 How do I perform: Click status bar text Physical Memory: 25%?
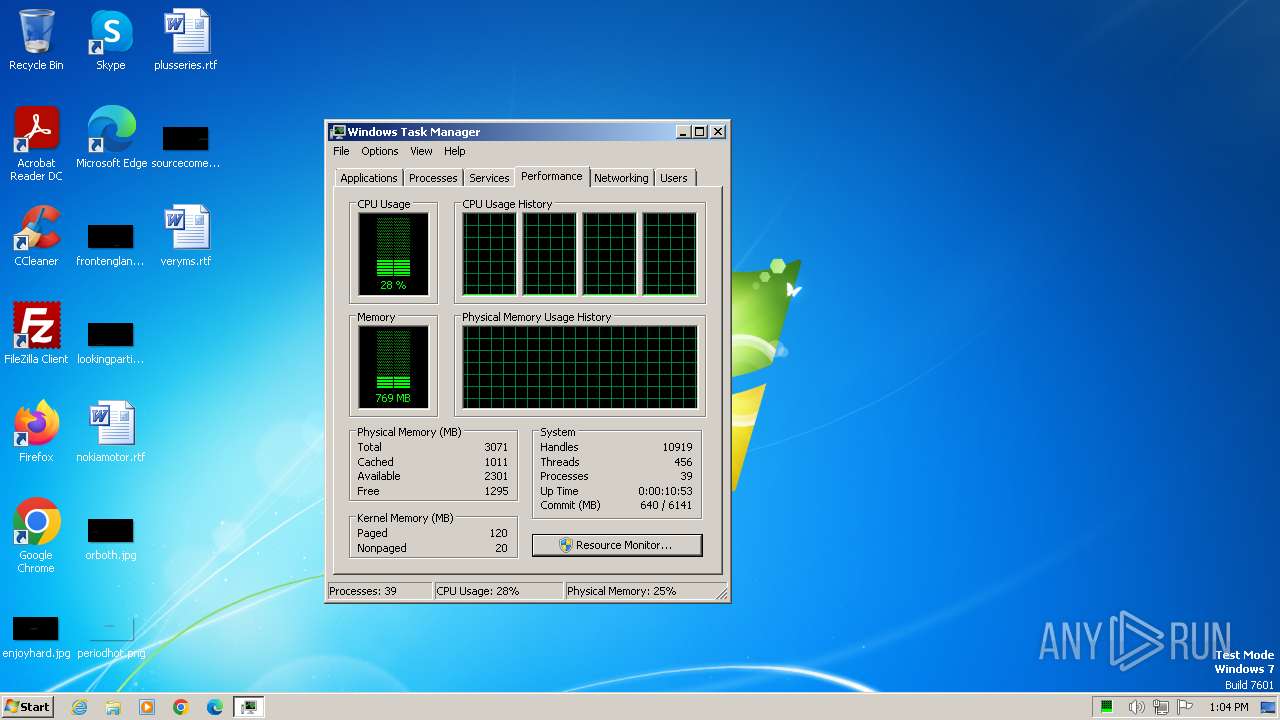(x=622, y=591)
